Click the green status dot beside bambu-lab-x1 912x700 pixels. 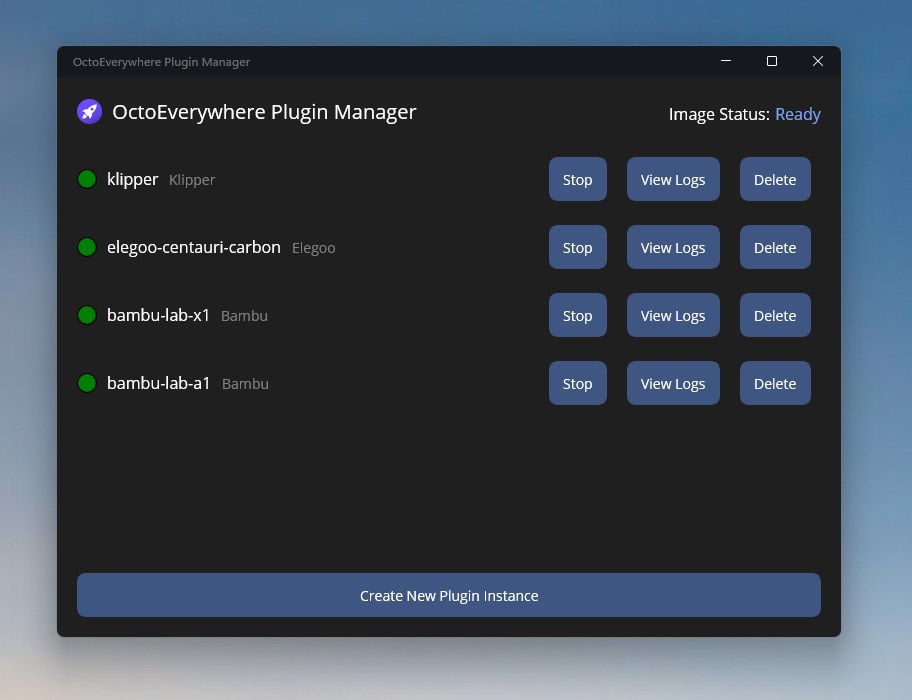tap(87, 315)
